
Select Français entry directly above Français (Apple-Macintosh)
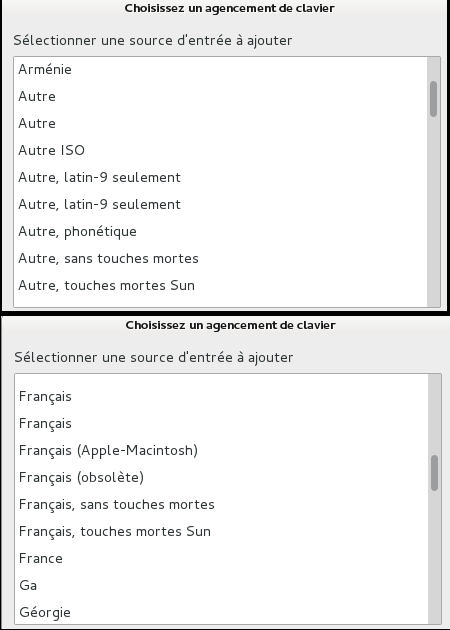[x=221, y=423]
